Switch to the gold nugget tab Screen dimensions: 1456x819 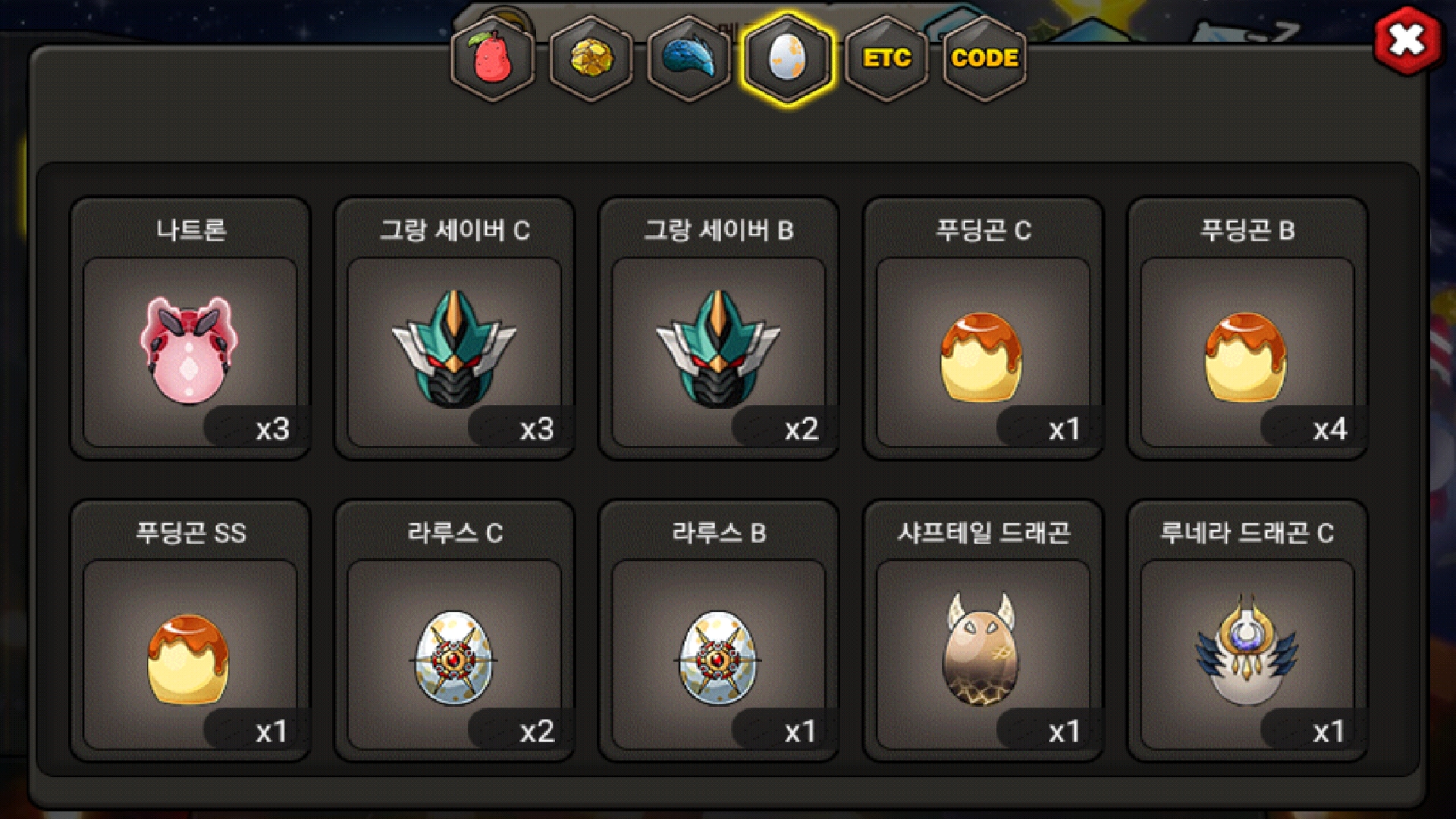coord(591,59)
